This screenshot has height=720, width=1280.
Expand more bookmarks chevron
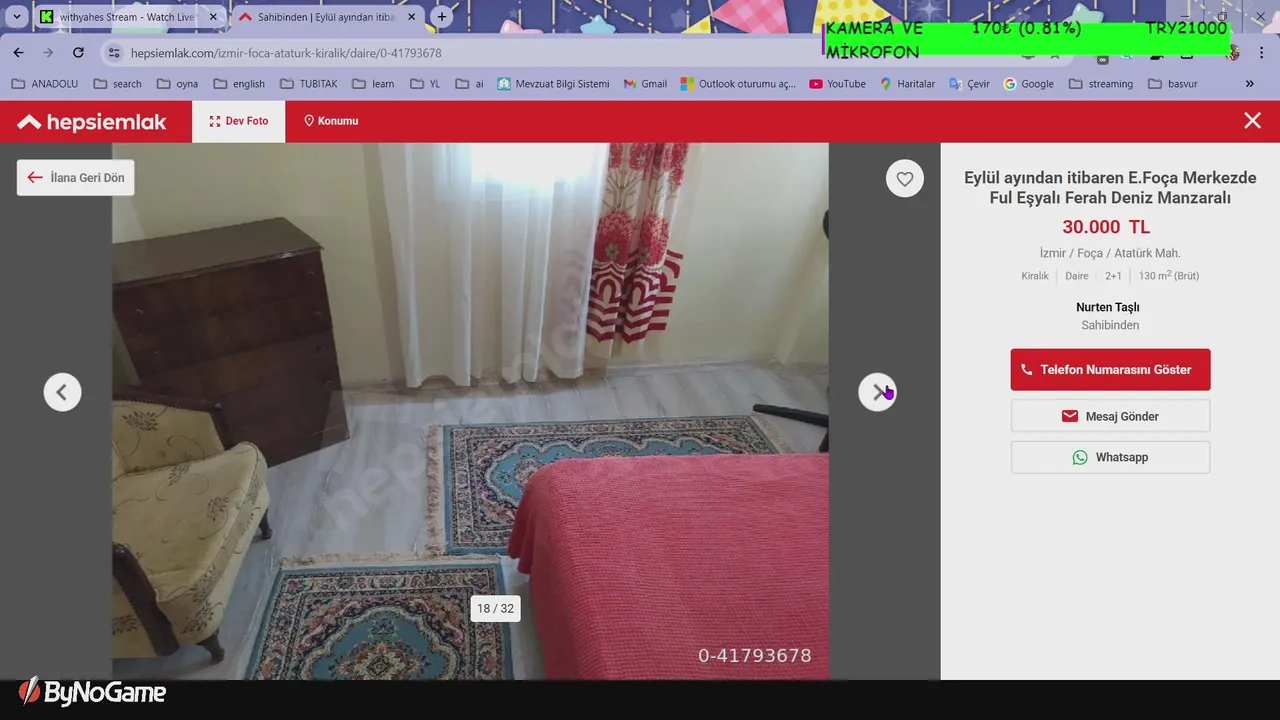(1249, 84)
